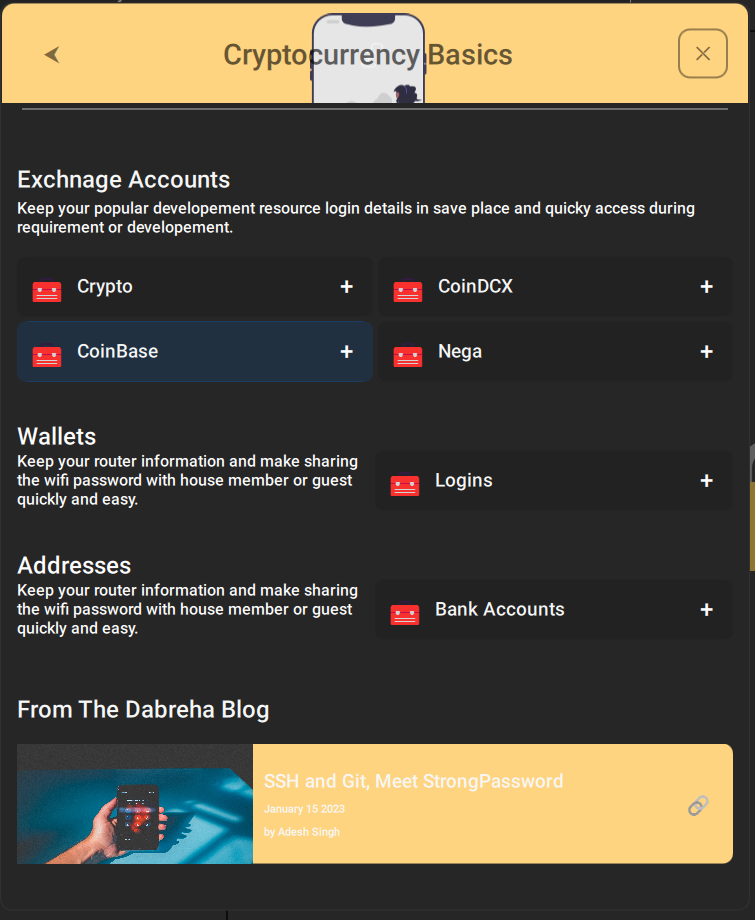Screen dimensions: 755x920
Task: Open the Bank Accounts card
Action: tap(554, 610)
